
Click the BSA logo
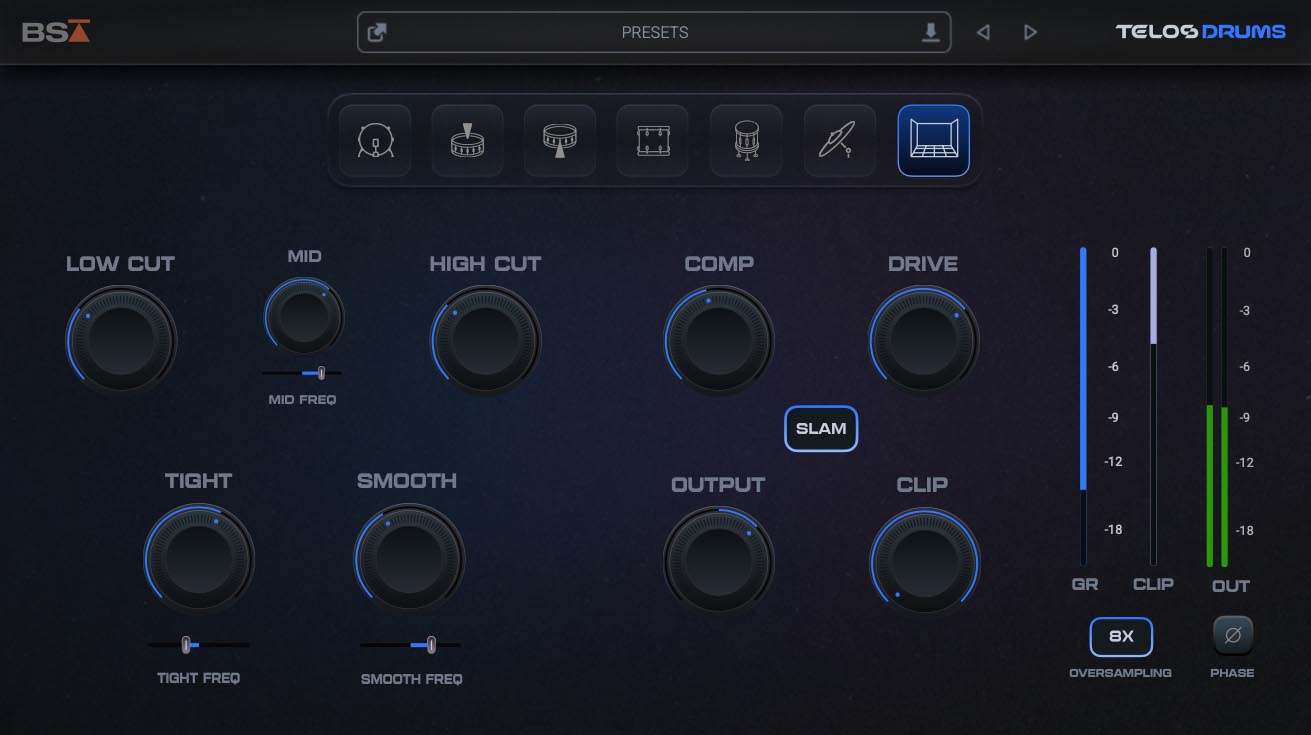coord(55,31)
